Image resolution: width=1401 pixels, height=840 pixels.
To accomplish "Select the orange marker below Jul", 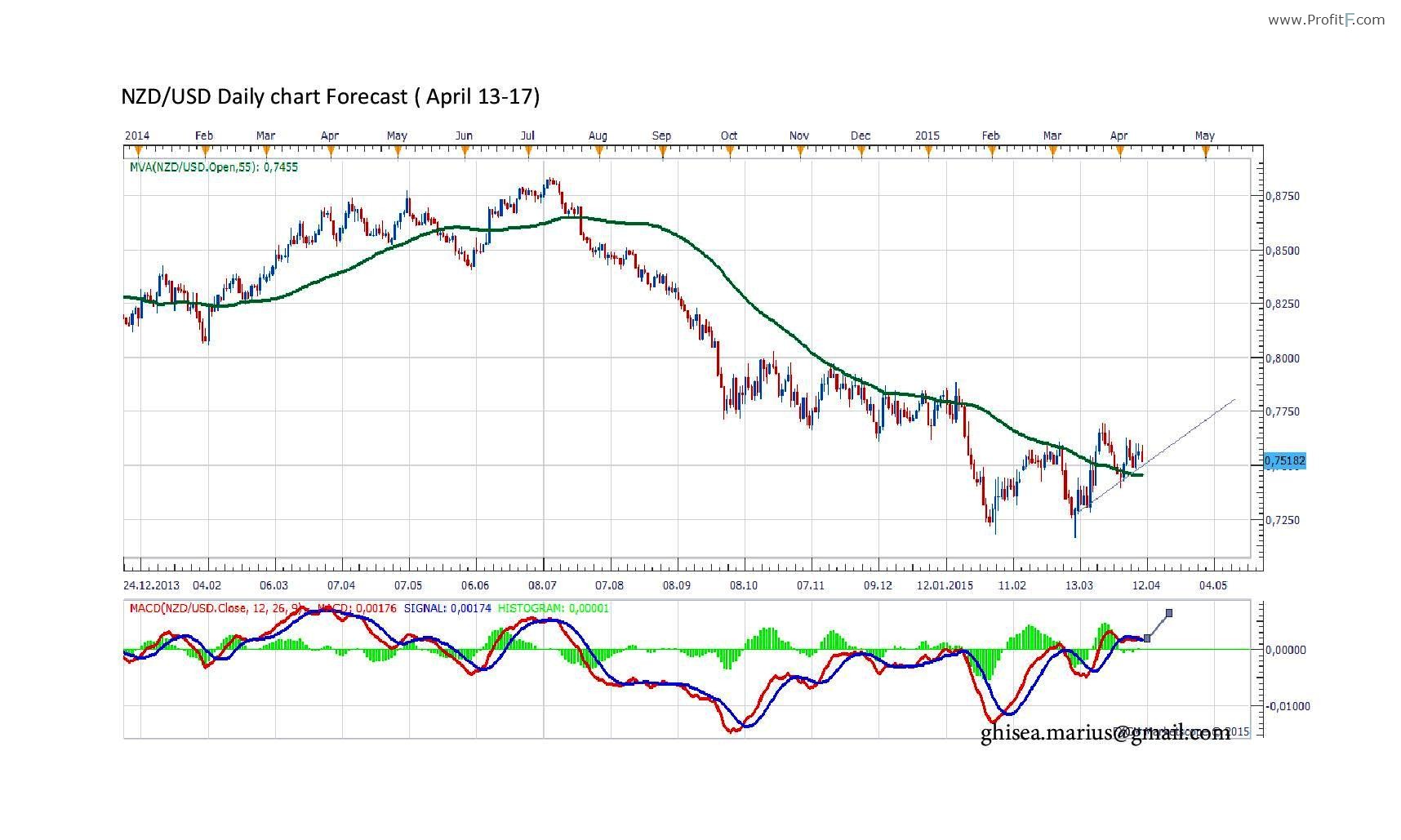I will [529, 150].
